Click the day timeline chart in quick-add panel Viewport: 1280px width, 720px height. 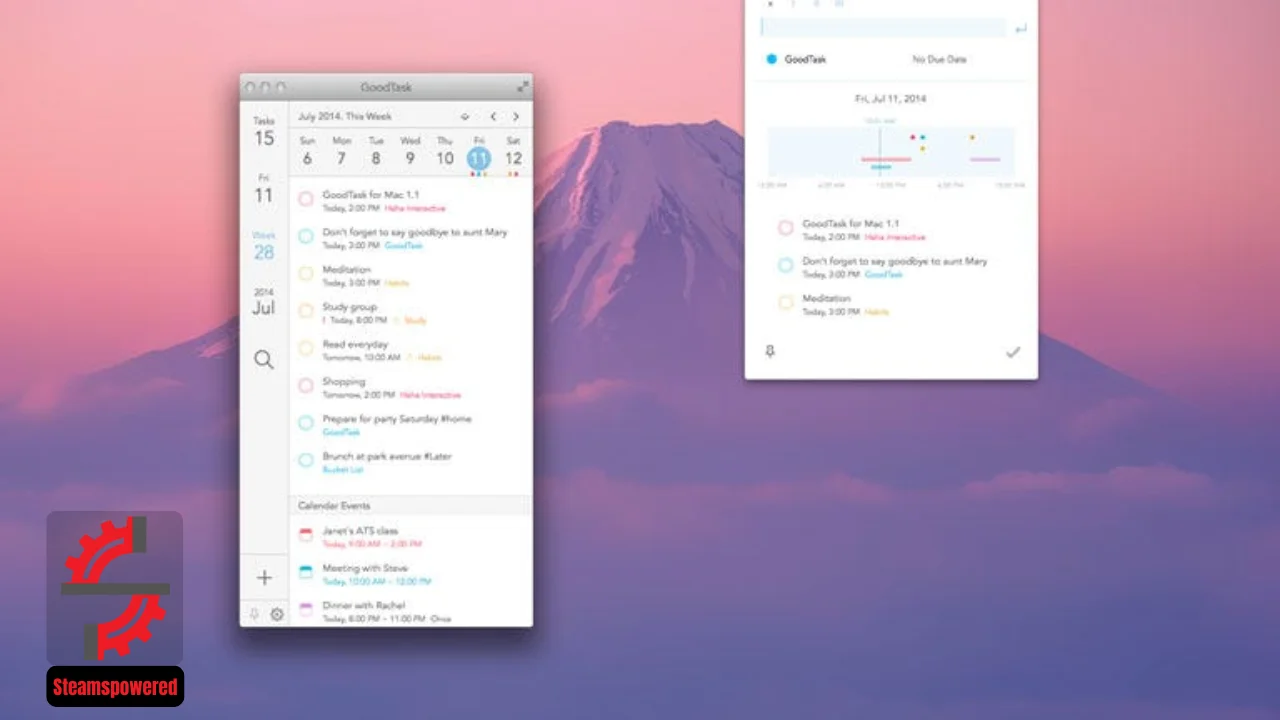pos(891,152)
